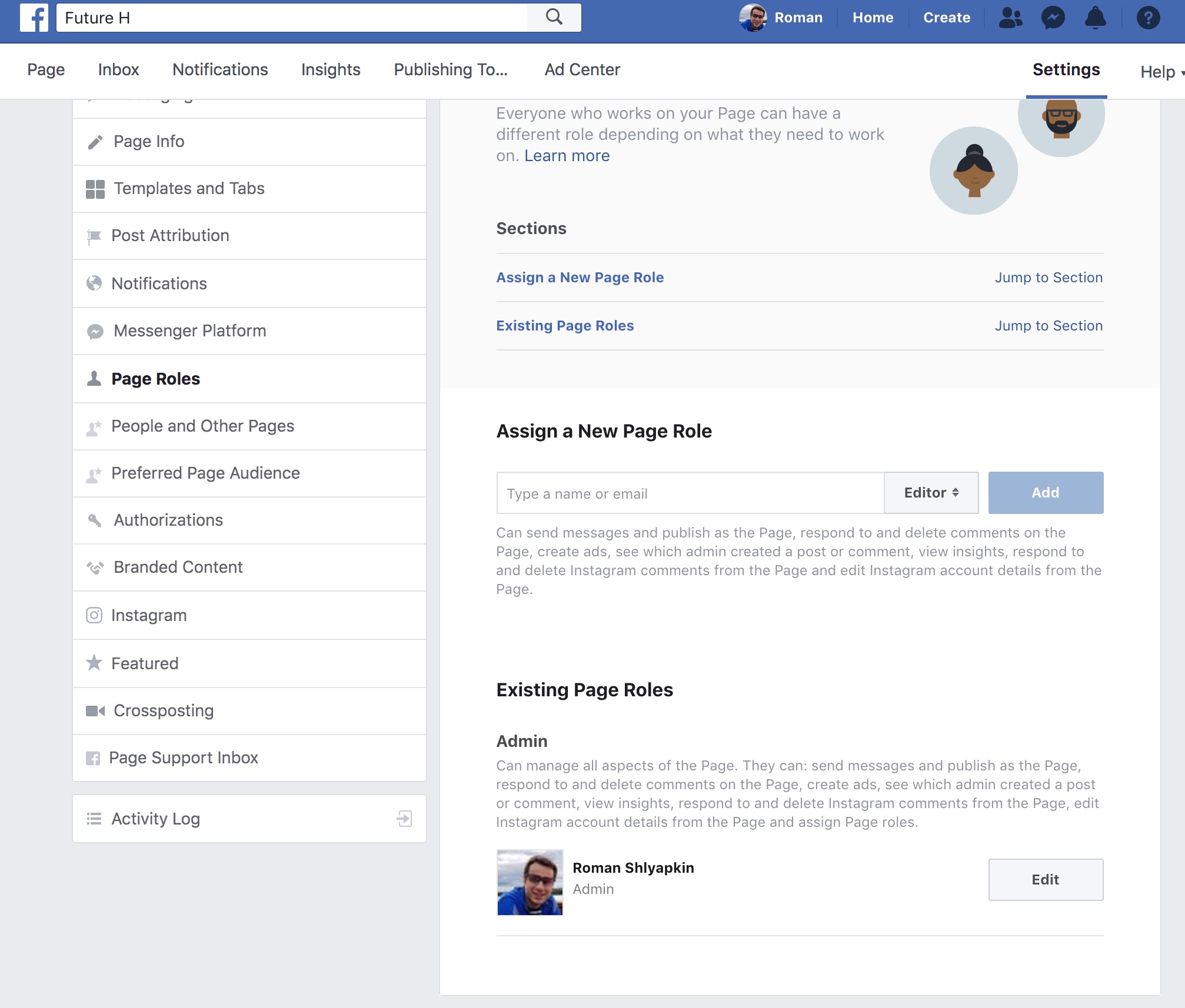Click the Page Roles person icon

pyautogui.click(x=94, y=379)
